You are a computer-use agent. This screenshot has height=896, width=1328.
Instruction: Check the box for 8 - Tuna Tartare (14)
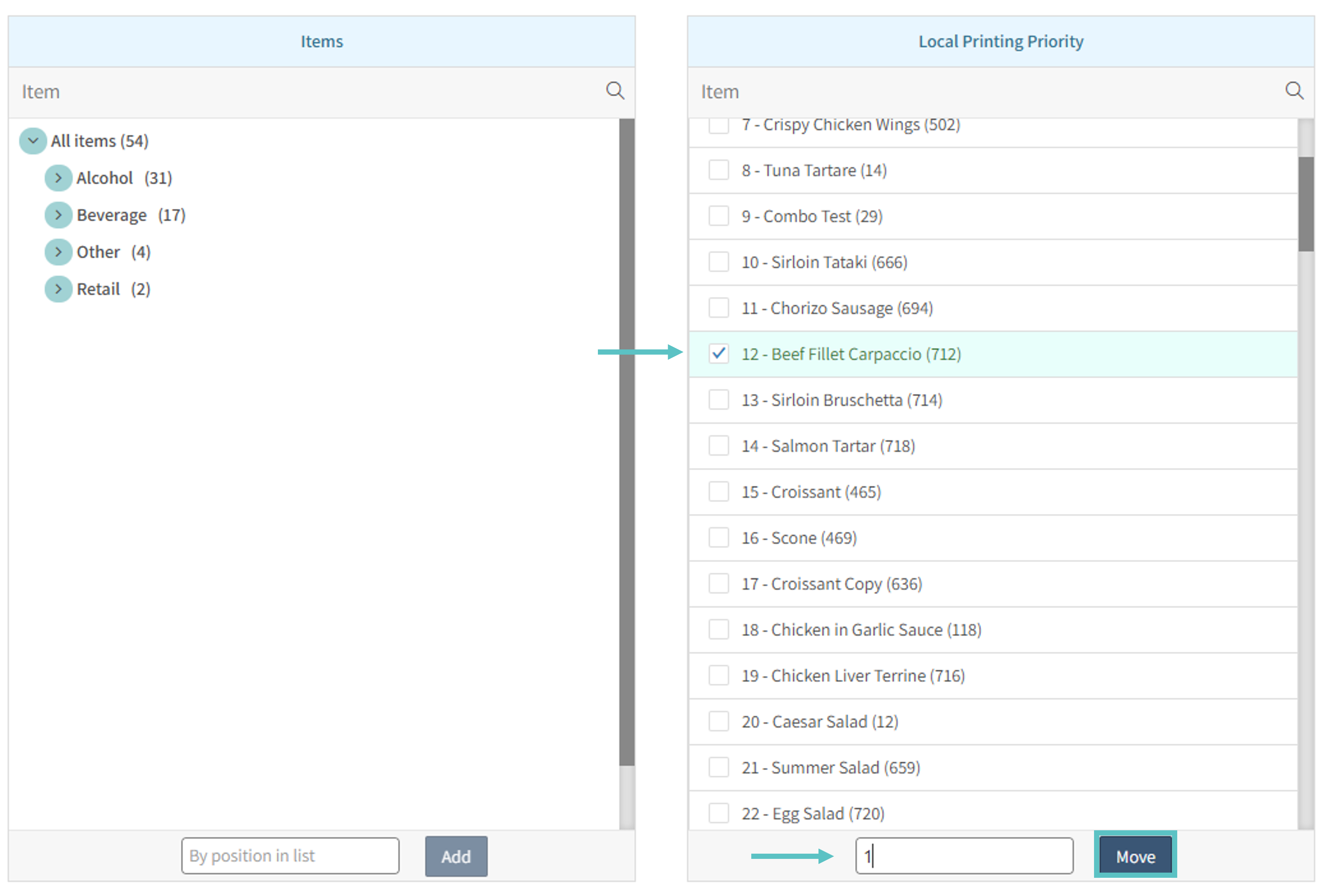[718, 170]
